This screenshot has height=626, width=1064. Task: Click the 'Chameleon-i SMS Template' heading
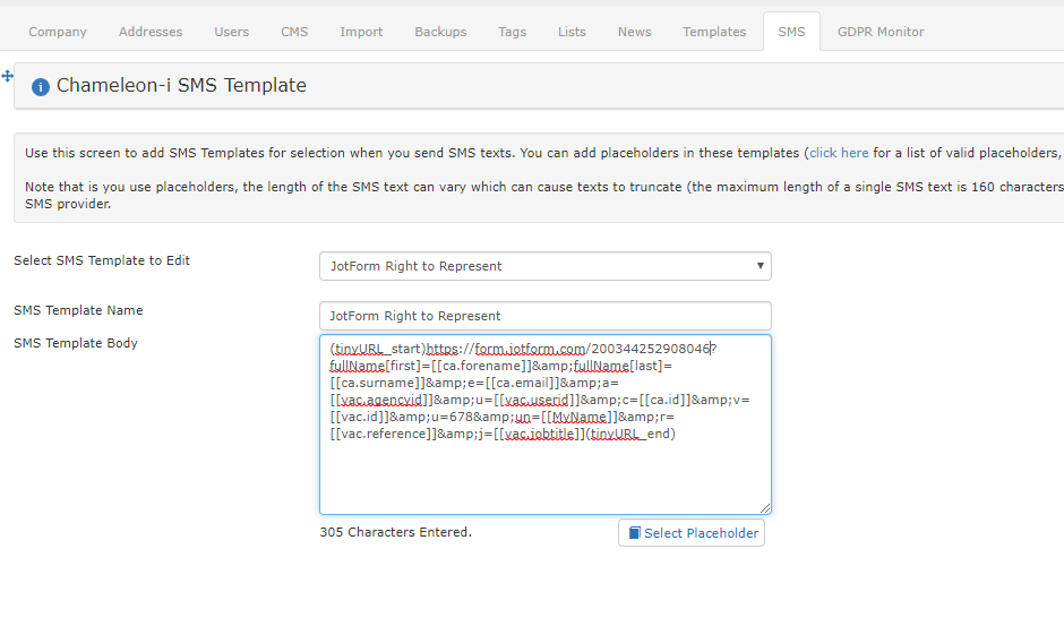click(181, 85)
